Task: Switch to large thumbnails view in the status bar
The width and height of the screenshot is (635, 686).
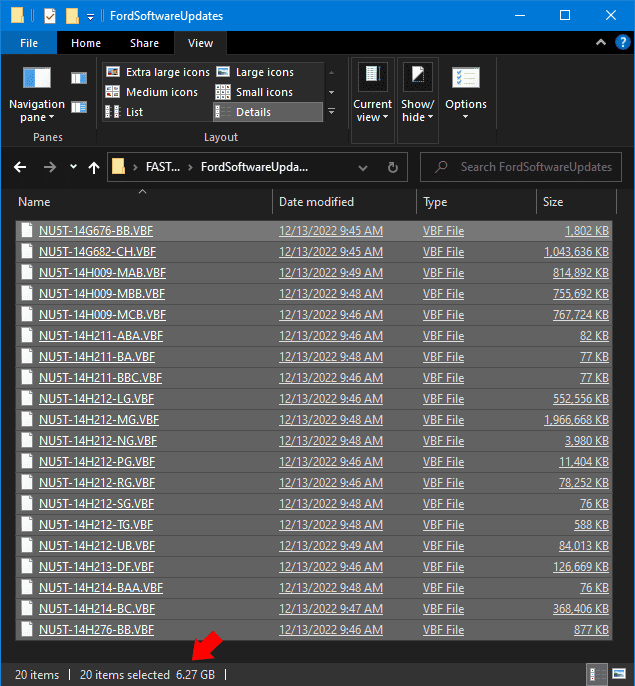Action: coord(619,674)
